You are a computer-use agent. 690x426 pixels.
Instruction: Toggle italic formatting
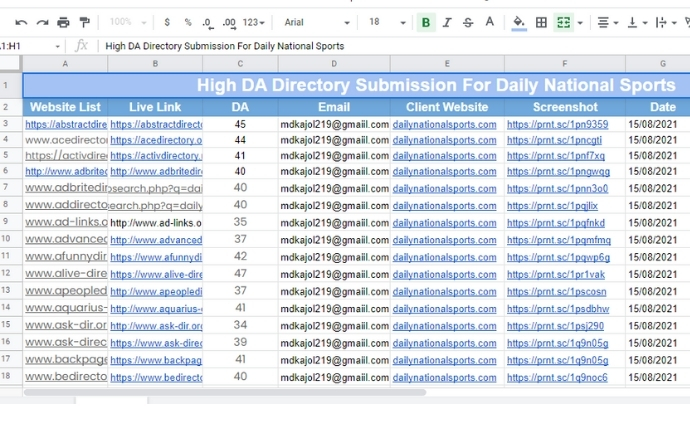pyautogui.click(x=447, y=22)
